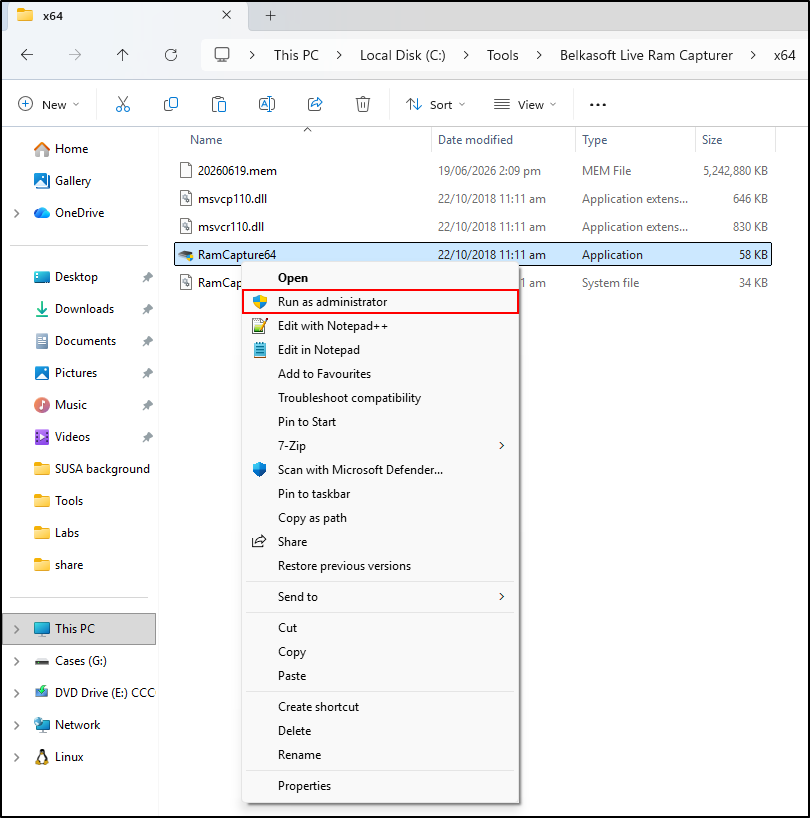Click the Rename icon in toolbar
Viewport: 810px width, 818px height.
pos(267,105)
